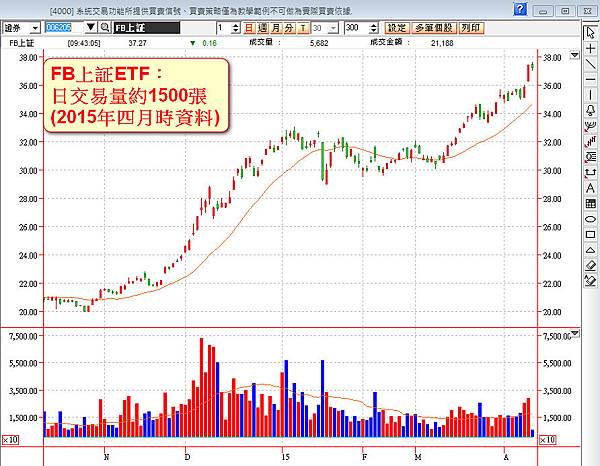Open the price alert bell tool
Image resolution: width=600 pixels, height=466 pixels.
[x=590, y=111]
